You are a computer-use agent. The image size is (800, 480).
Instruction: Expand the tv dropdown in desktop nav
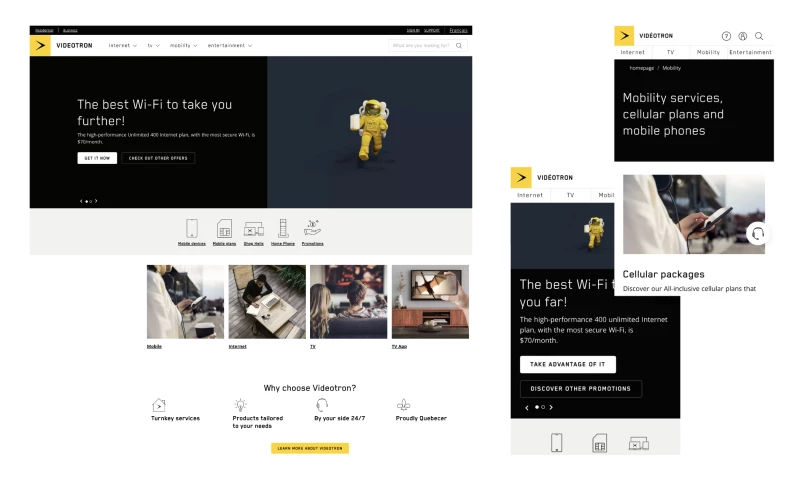point(154,45)
